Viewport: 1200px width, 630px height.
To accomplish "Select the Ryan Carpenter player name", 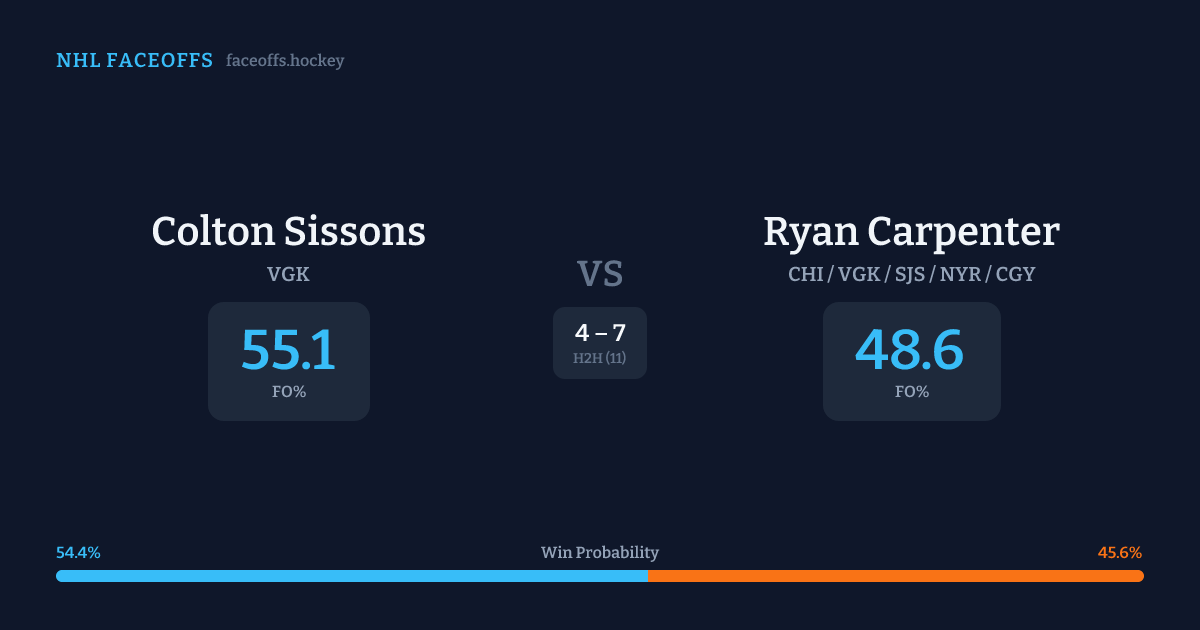I will click(911, 232).
